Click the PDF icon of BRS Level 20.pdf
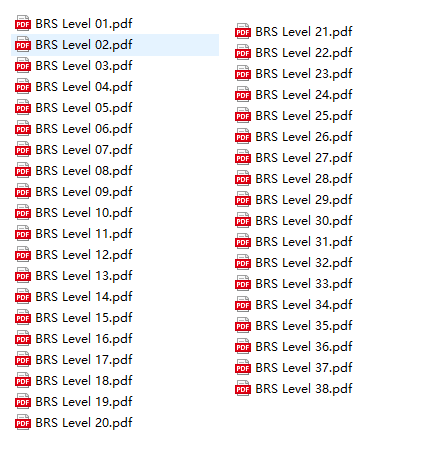Screen dimensions: 431x465 click(23, 423)
